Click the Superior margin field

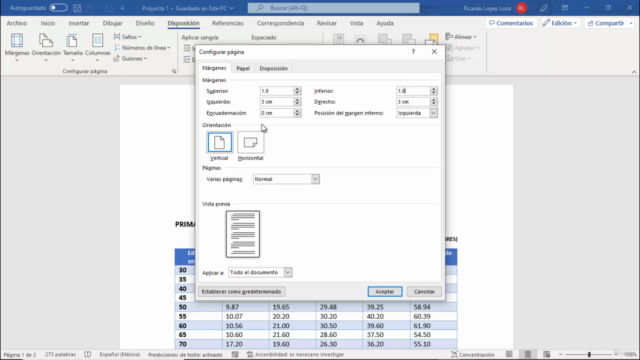[x=277, y=91]
